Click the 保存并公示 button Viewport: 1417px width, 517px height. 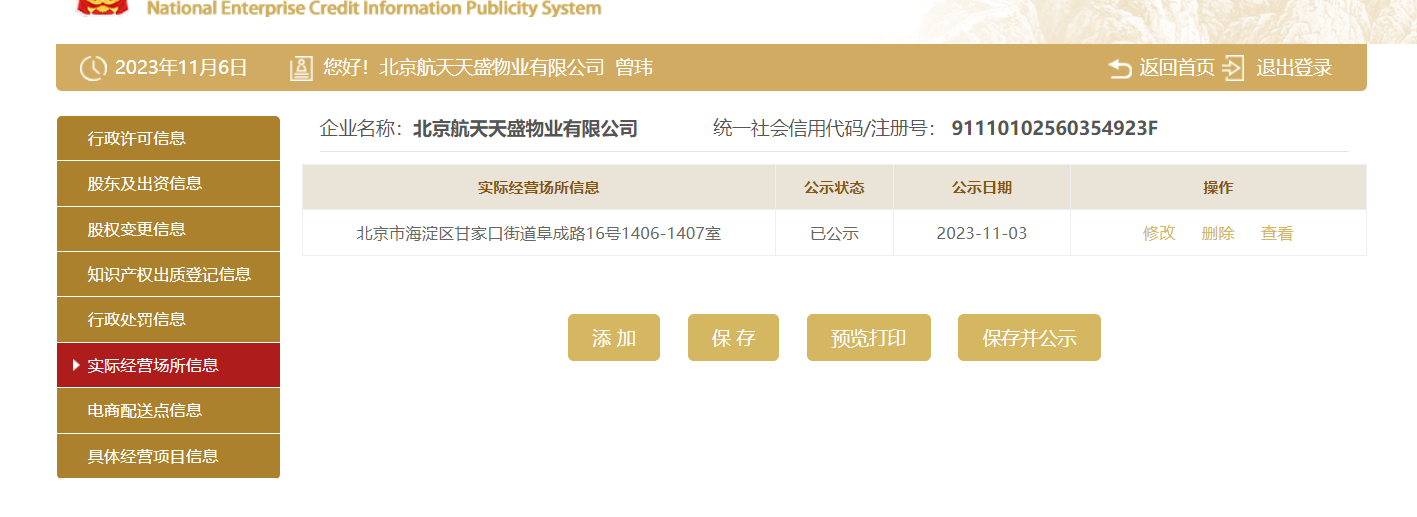[1029, 338]
